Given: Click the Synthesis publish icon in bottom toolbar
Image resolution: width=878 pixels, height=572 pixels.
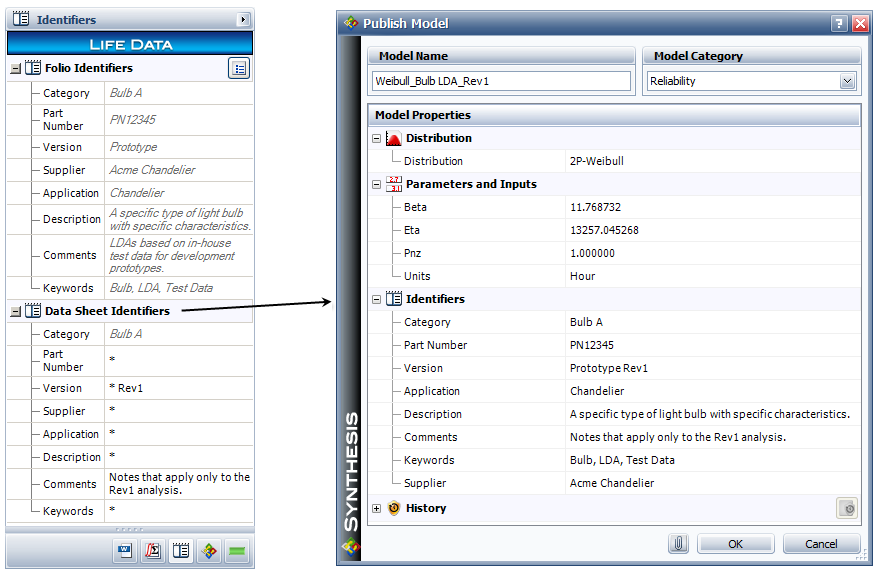Looking at the screenshot, I should (x=209, y=551).
